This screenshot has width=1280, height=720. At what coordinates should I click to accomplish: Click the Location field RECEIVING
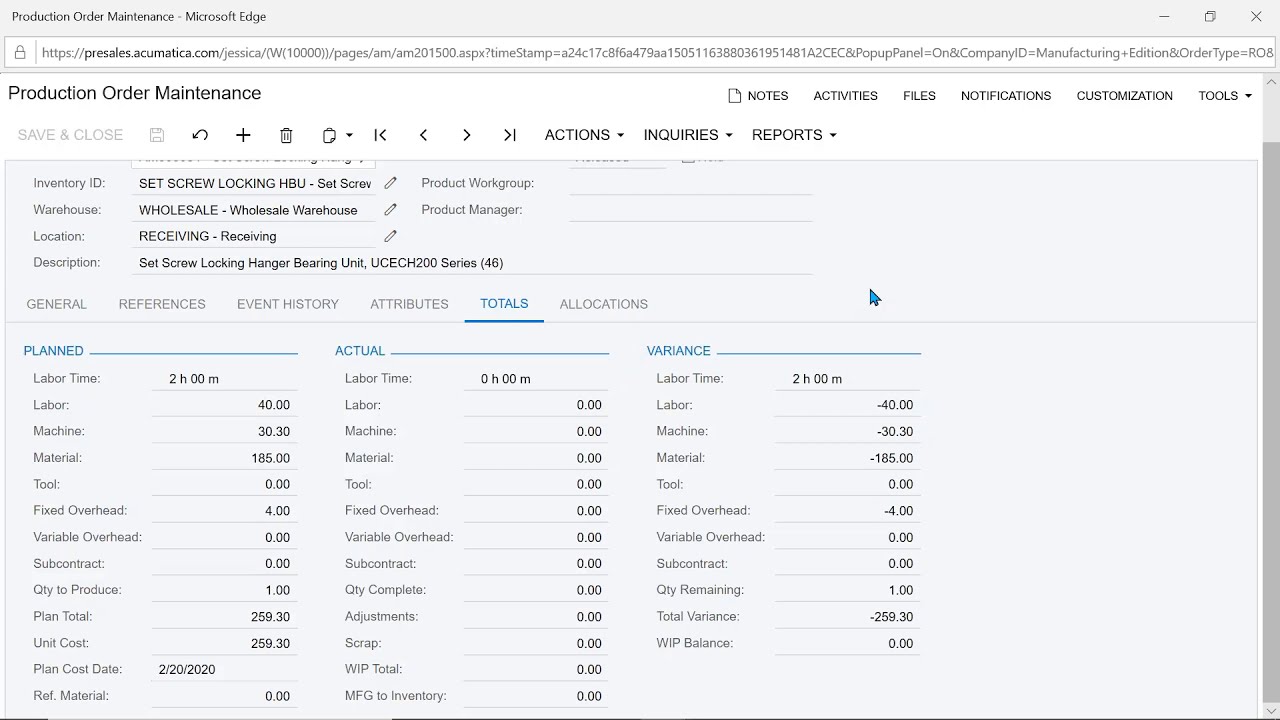[255, 236]
